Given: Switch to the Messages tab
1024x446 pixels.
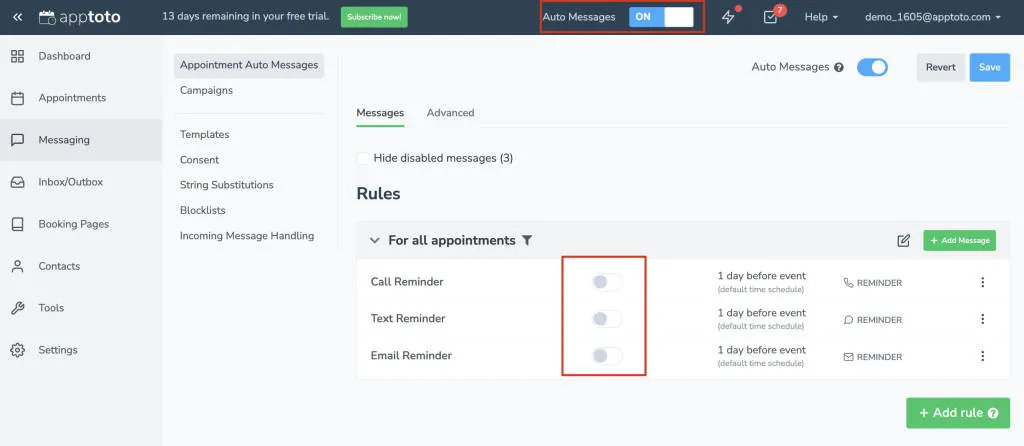Looking at the screenshot, I should pyautogui.click(x=380, y=113).
